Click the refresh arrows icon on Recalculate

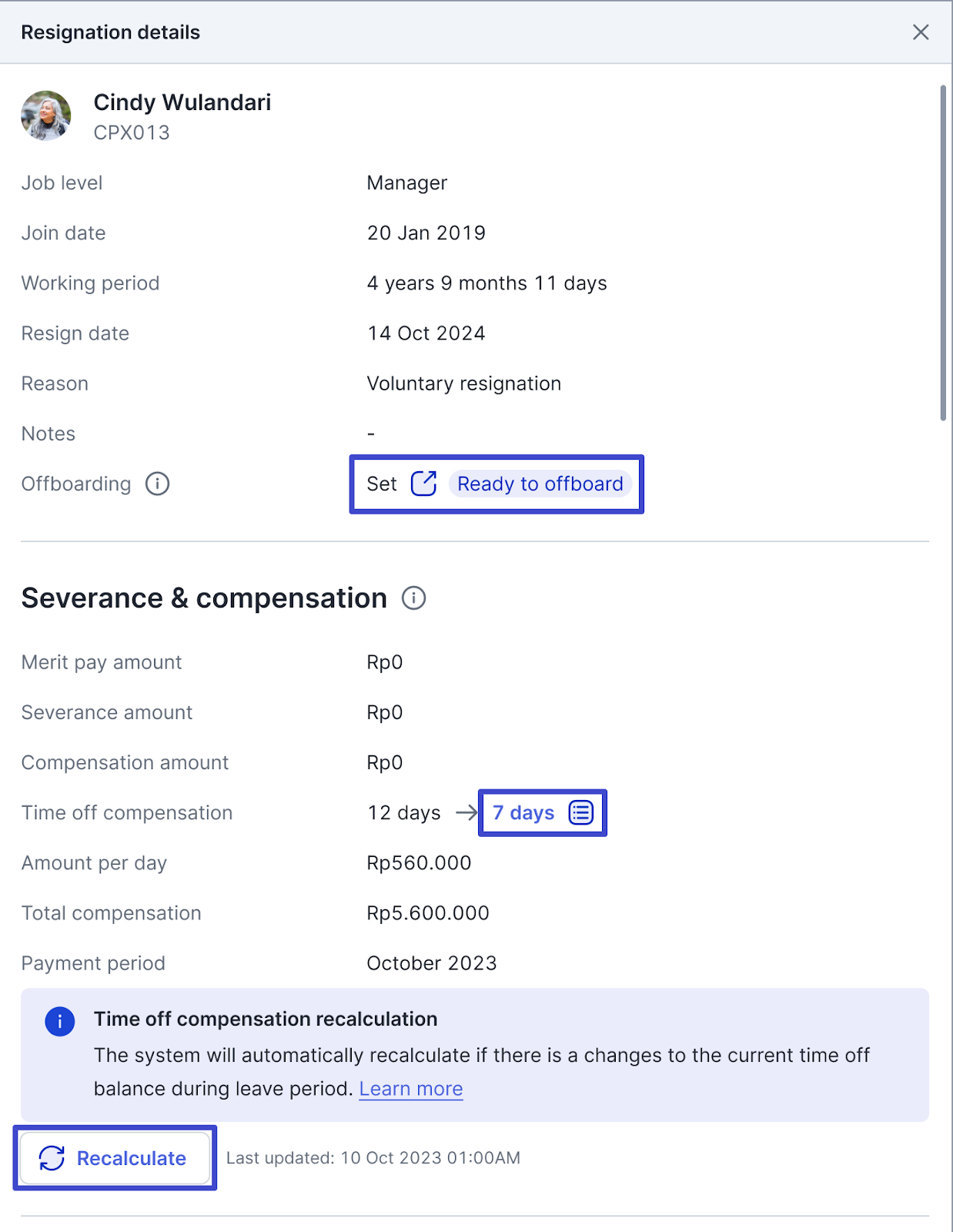coord(52,1158)
